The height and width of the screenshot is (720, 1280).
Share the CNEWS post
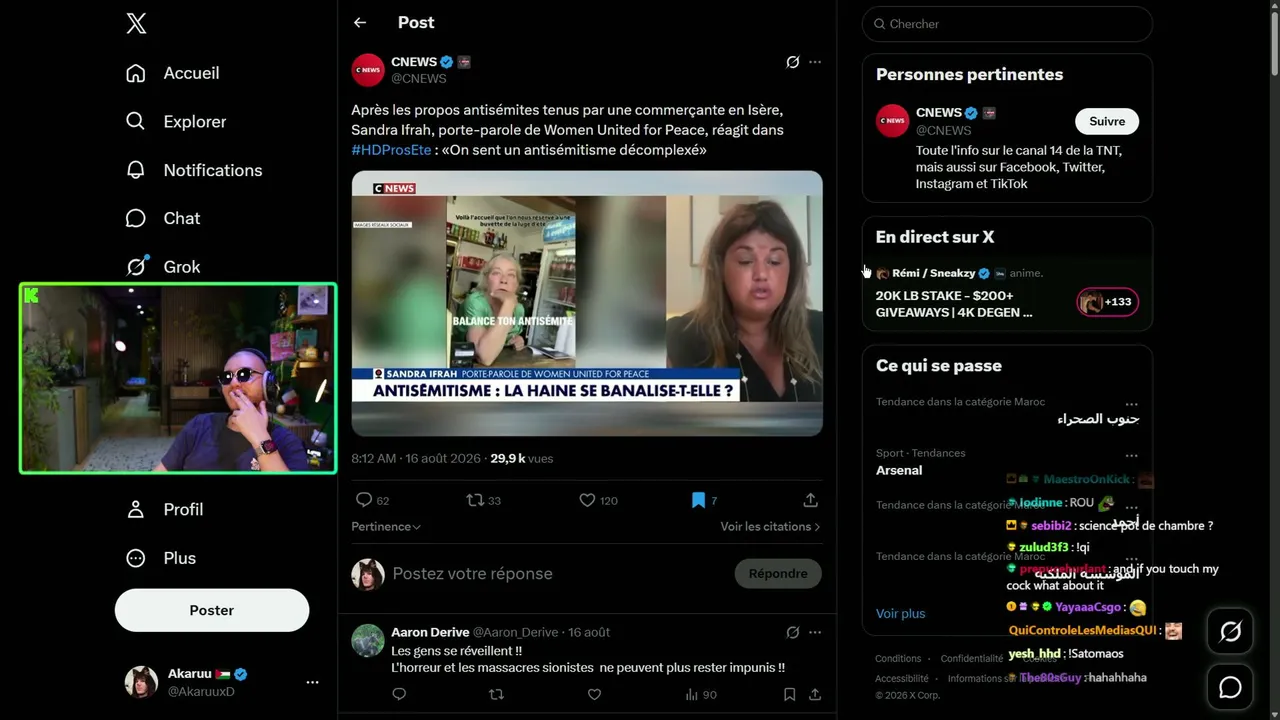pyautogui.click(x=810, y=500)
